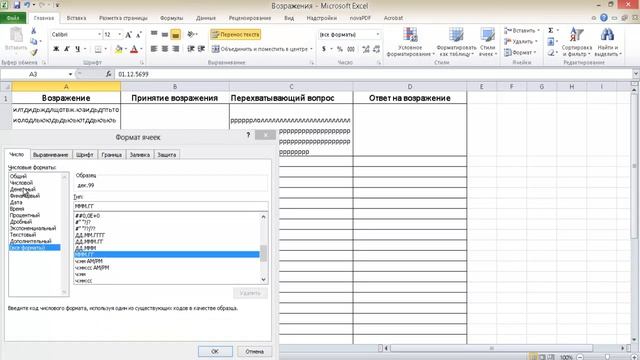The image size is (640, 360).
Task: Apply the red font color A
Action: (134, 49)
